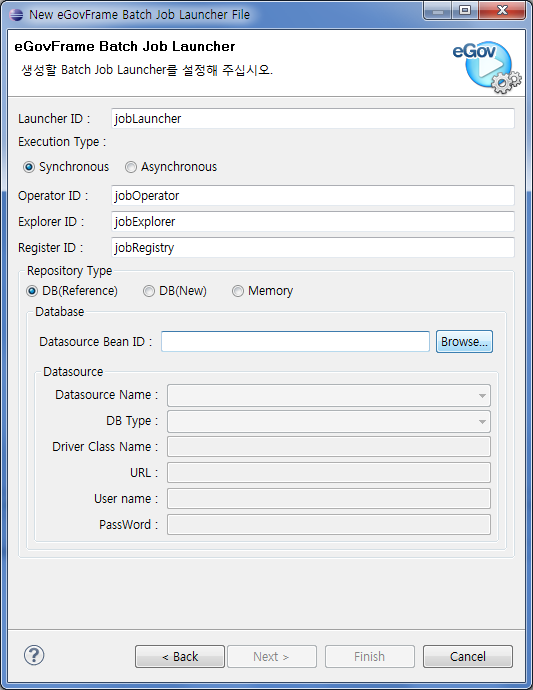Cancel the Batch Job Launcher wizard
Screen dimensions: 533x690
click(468, 657)
